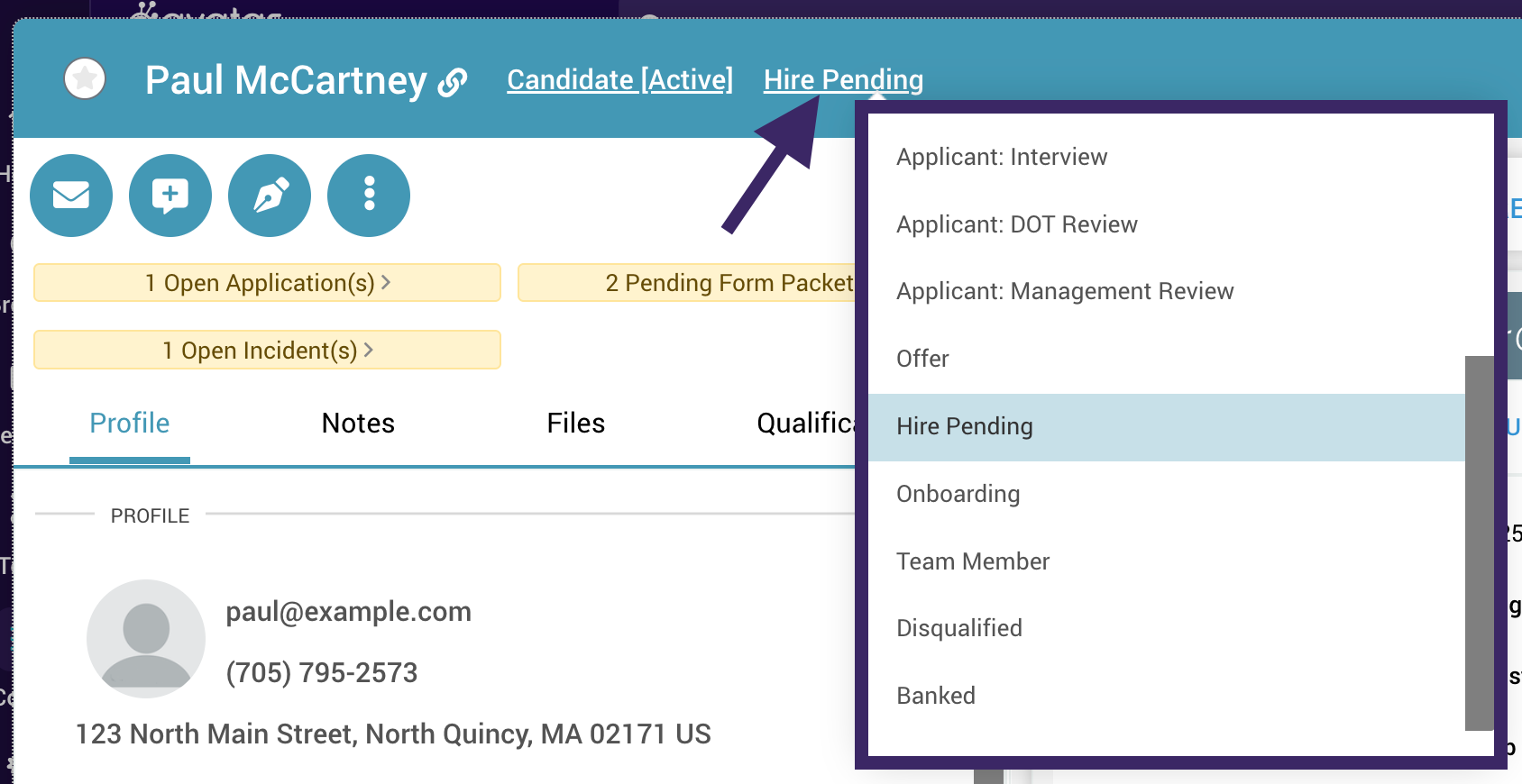Pick Onboarding from the stage list
This screenshot has height=784, width=1522.
click(958, 494)
